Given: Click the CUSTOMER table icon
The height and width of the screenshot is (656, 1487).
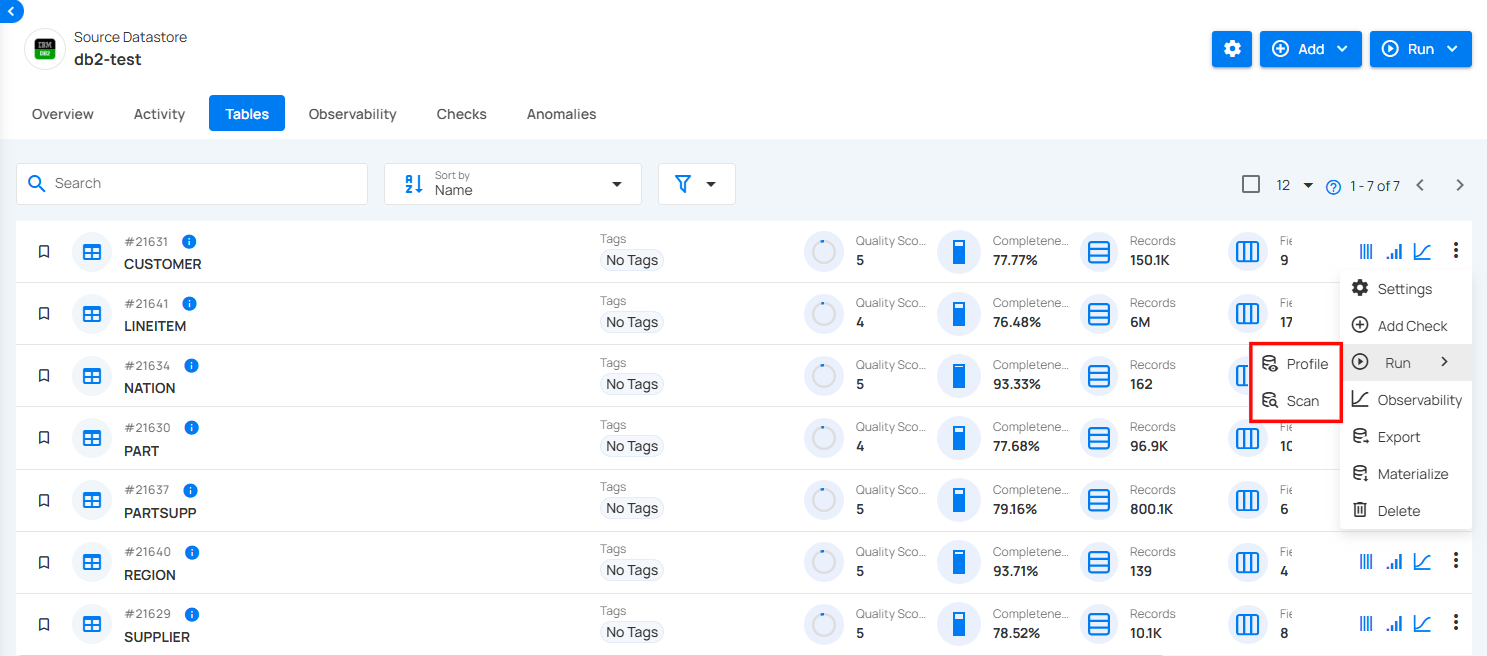Looking at the screenshot, I should 92,252.
